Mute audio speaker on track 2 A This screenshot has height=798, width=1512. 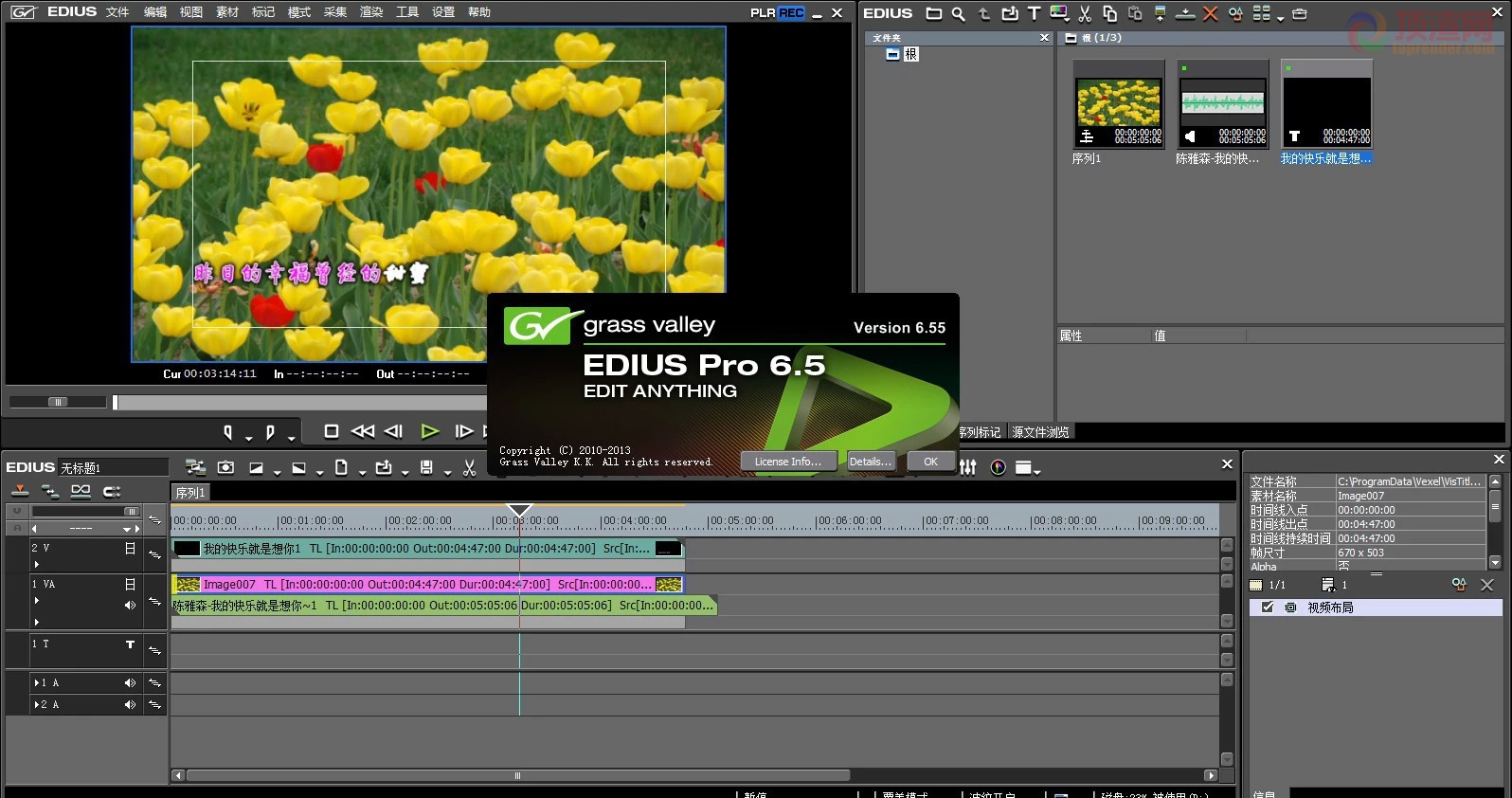(x=130, y=704)
